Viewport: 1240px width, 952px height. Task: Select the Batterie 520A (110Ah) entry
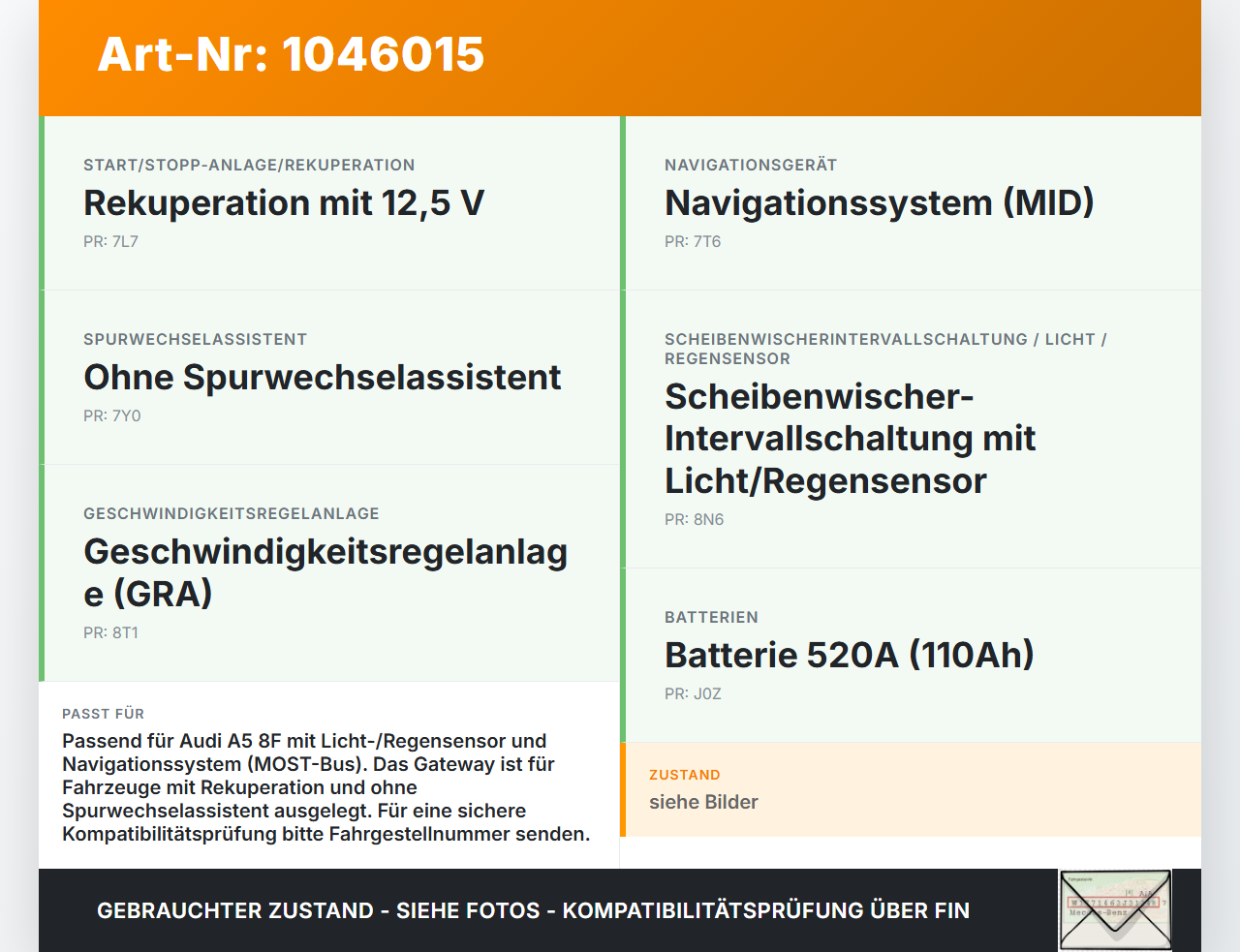coord(911,656)
